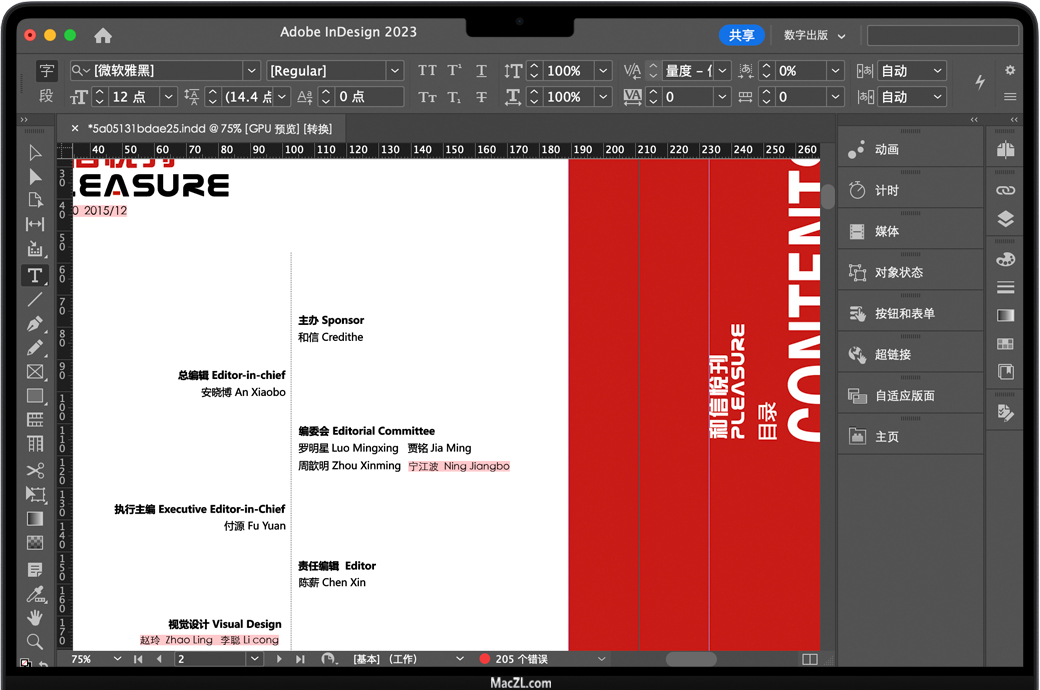
Task: Pick the Scissors tool
Action: coord(35,470)
